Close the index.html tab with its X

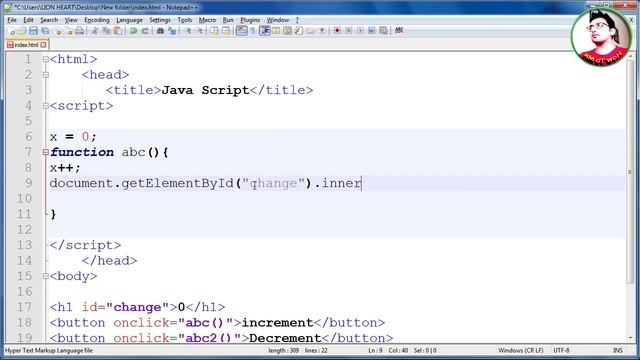tap(43, 45)
